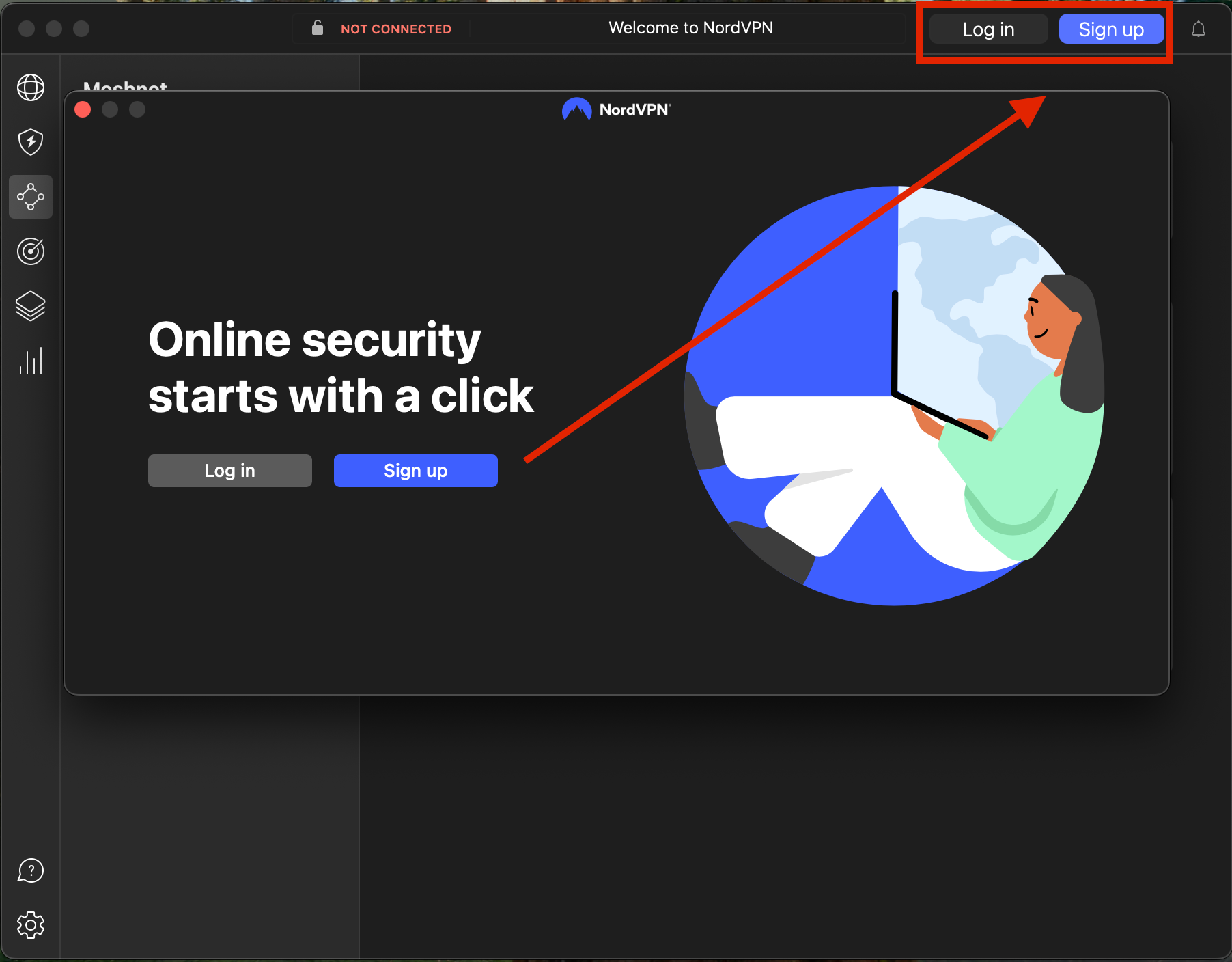Image resolution: width=1232 pixels, height=962 pixels.
Task: Click the gray Log in button in popup
Action: click(230, 471)
